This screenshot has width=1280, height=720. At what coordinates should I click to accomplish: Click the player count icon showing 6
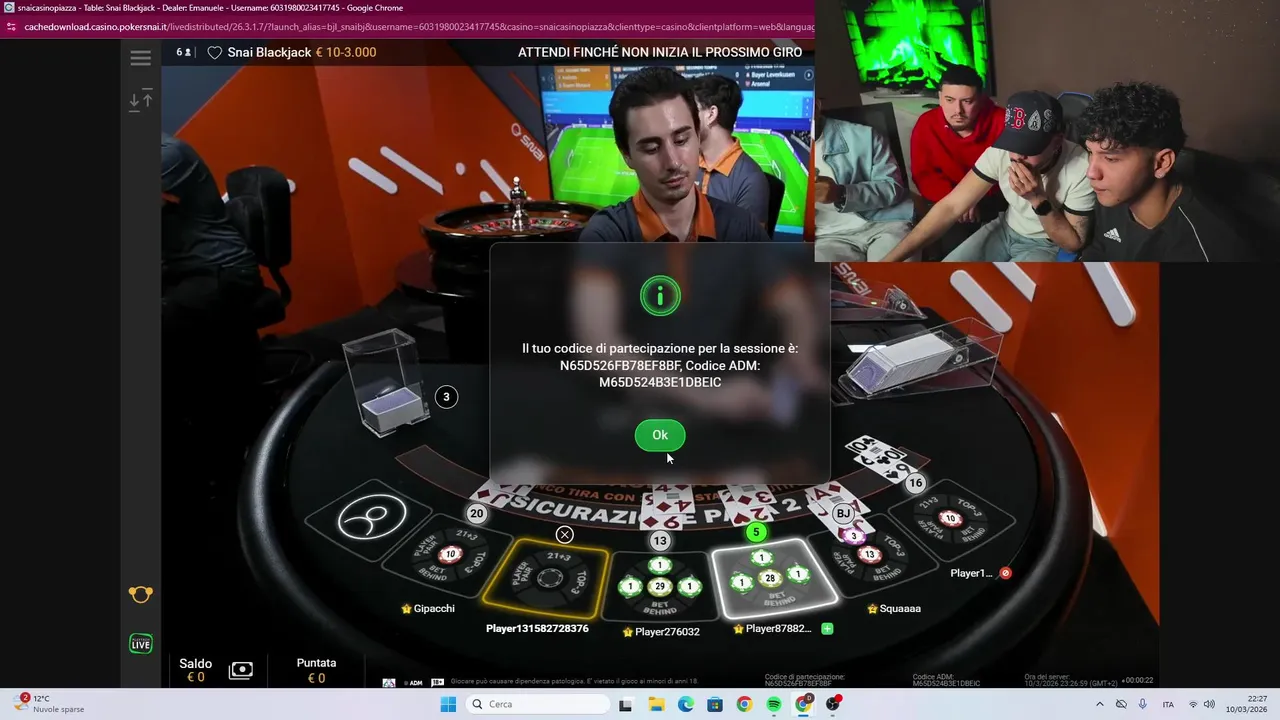click(x=184, y=52)
